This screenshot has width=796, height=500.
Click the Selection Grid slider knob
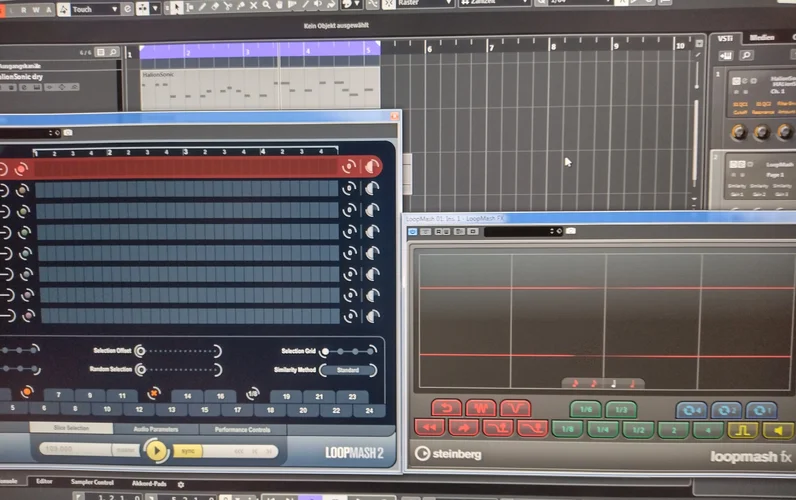coord(325,351)
